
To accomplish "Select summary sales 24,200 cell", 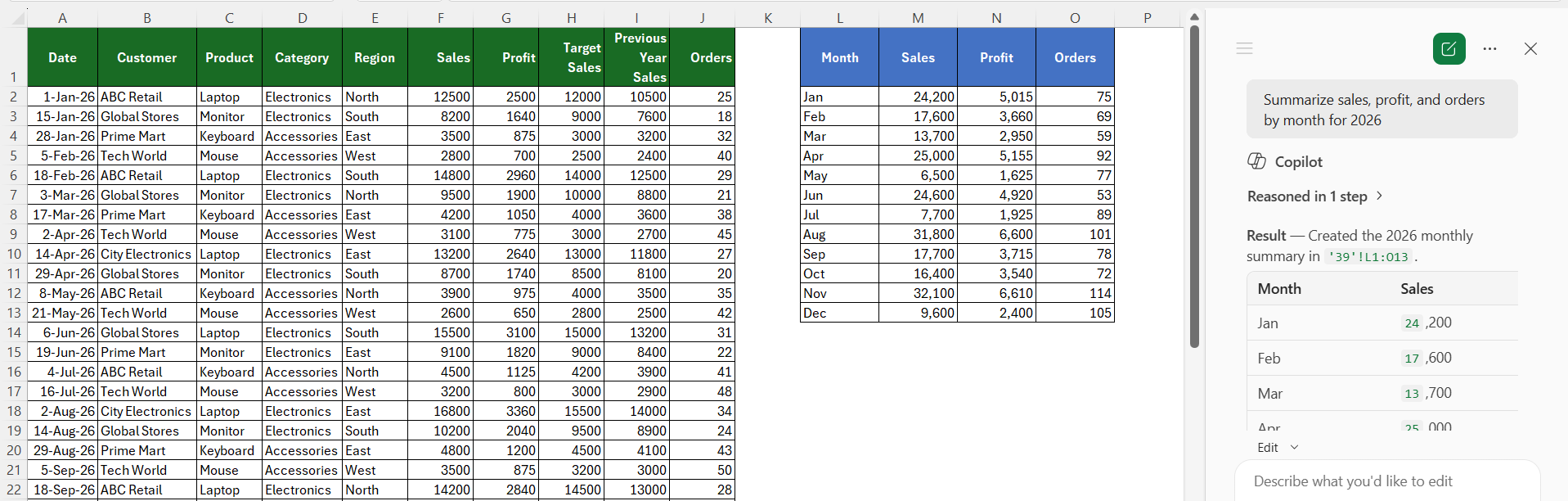I will (x=918, y=97).
